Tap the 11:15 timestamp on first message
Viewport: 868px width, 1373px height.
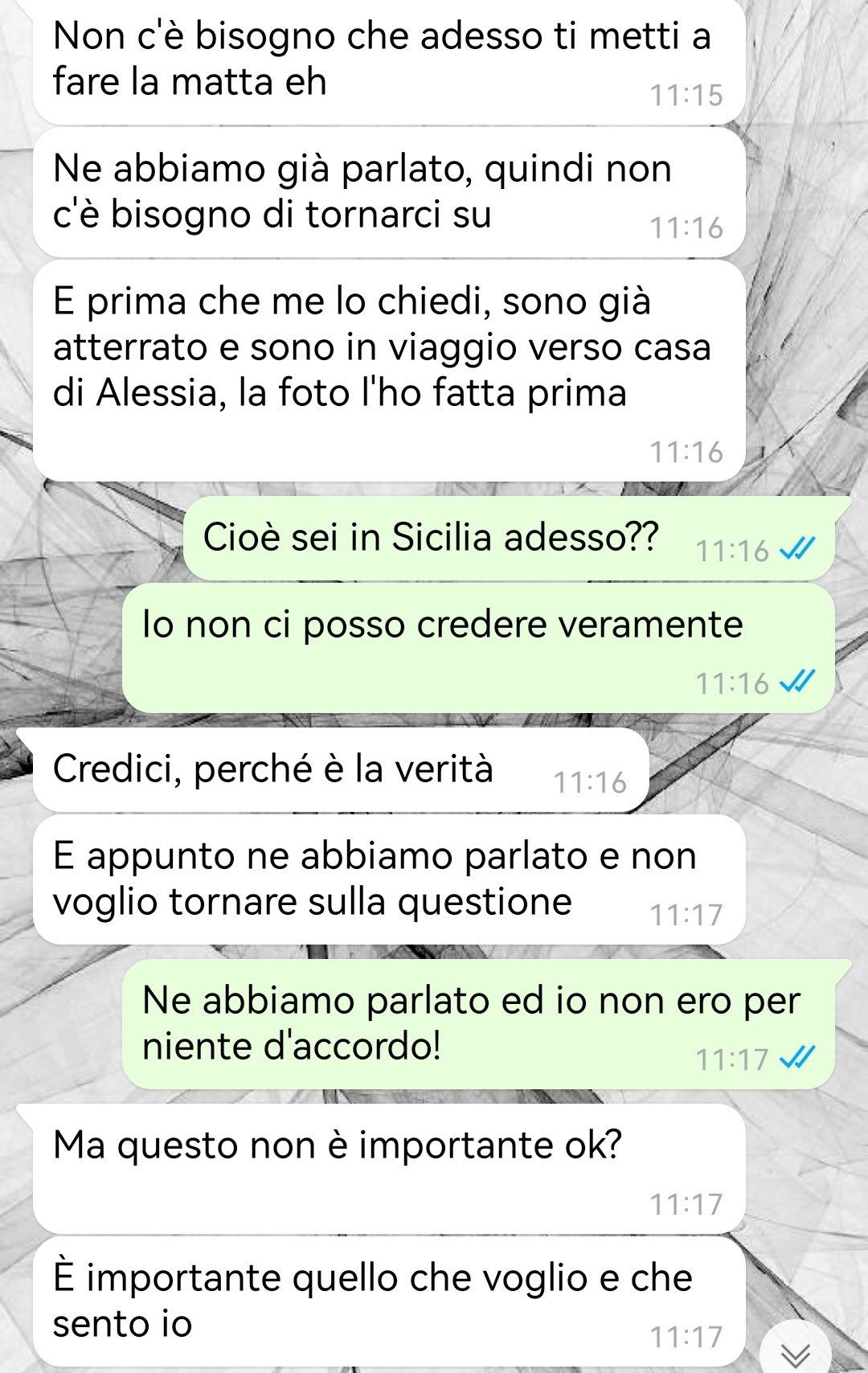point(686,95)
